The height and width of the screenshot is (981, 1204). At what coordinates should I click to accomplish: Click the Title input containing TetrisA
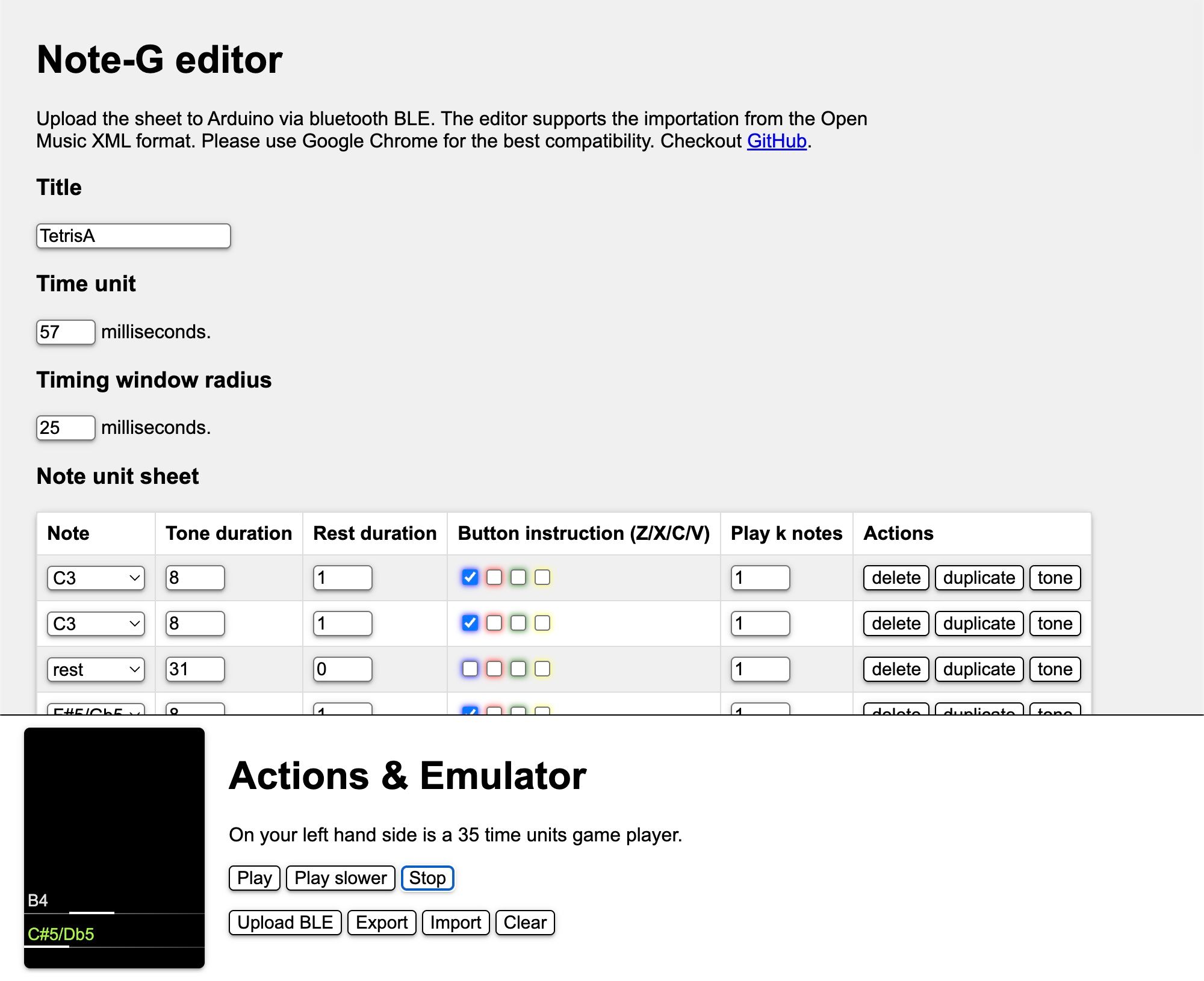click(133, 236)
